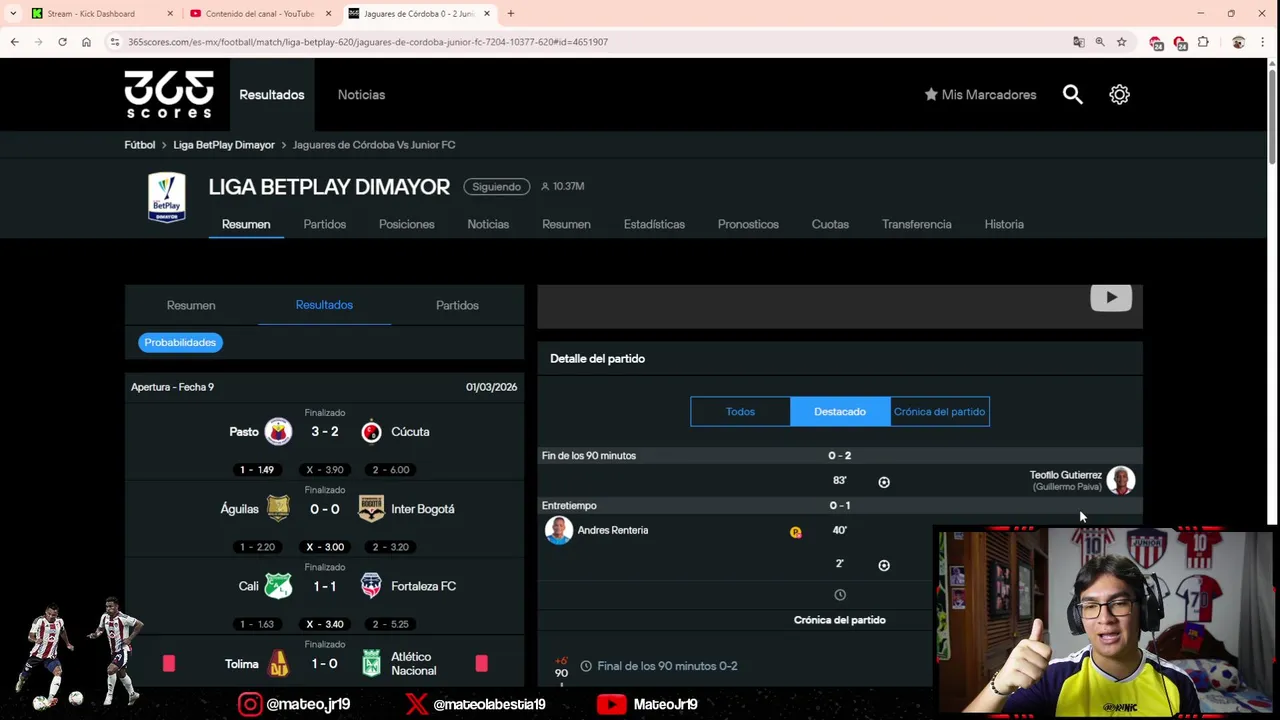Click the Liga BetPlay Dimayor league logo
The height and width of the screenshot is (720, 1280).
tap(167, 196)
